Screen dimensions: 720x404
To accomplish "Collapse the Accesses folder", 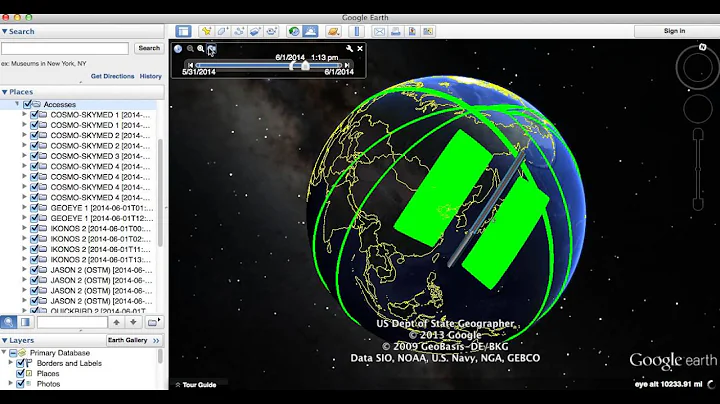I will pyautogui.click(x=17, y=104).
